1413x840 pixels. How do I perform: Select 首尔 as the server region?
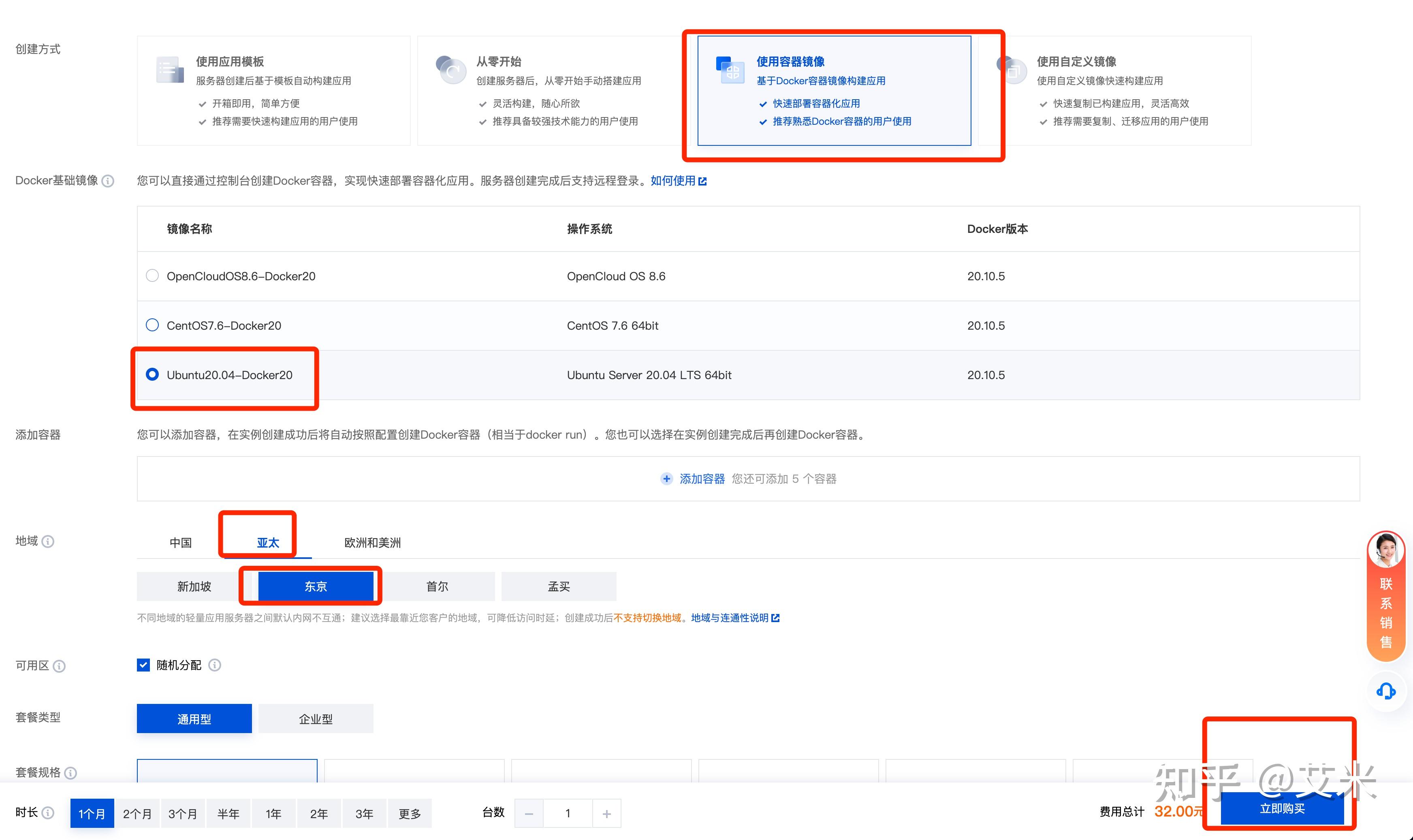(436, 586)
